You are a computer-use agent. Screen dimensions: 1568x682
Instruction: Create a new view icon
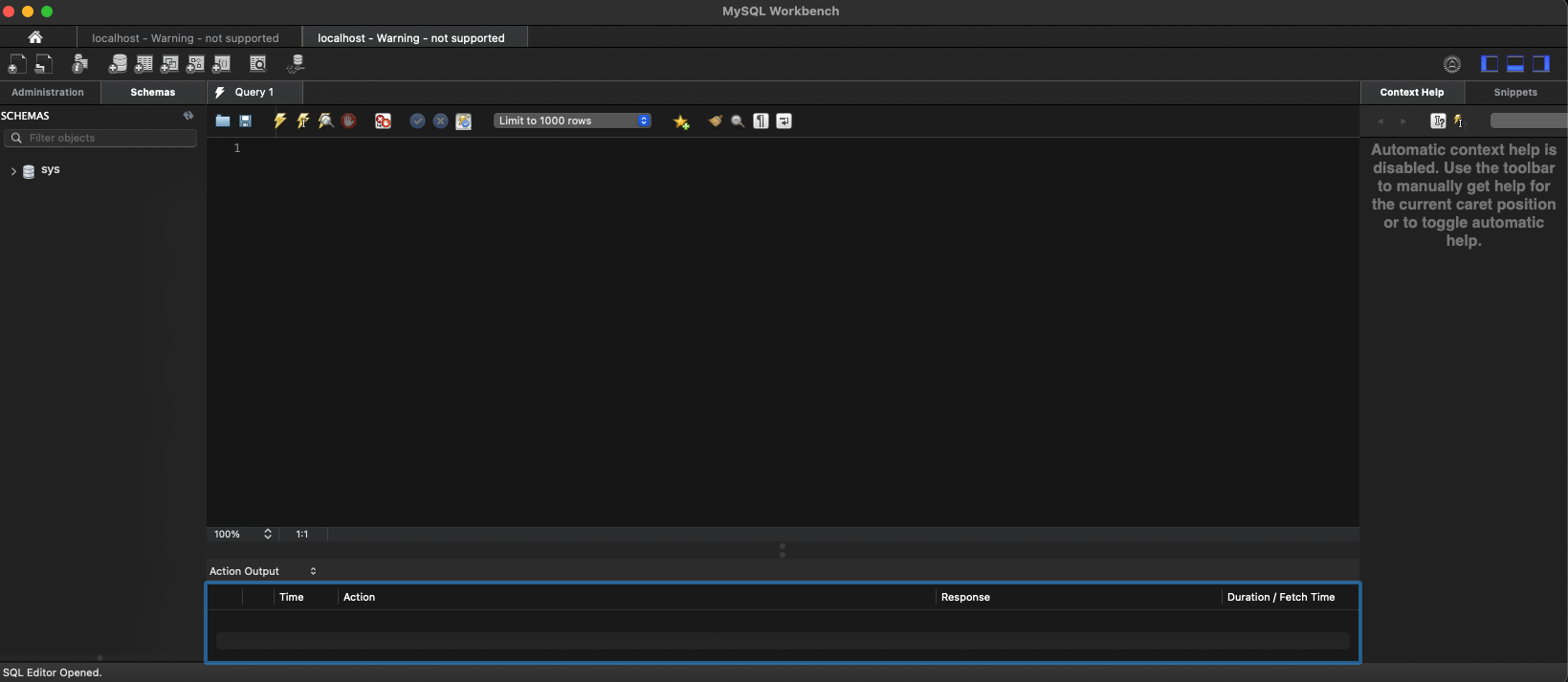pos(169,64)
